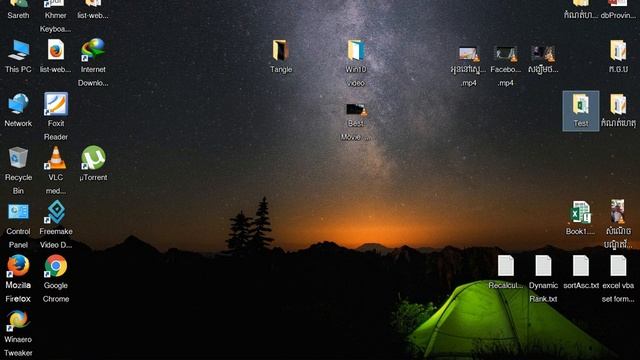Select the ក.ច.ប folder in right column

tap(618, 56)
